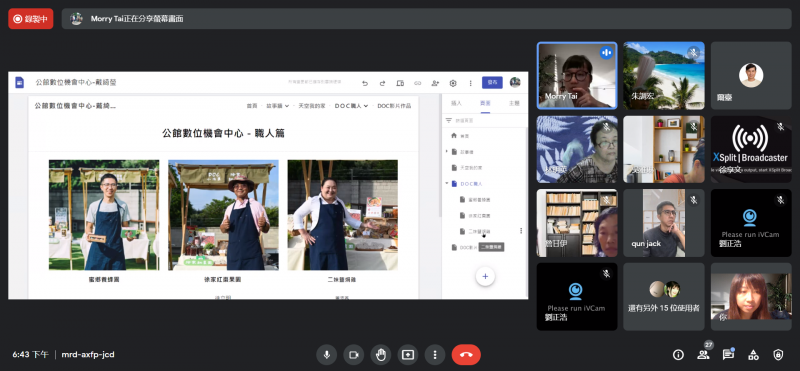Click the heading 公館數位機會中心 - 職人篇

pyautogui.click(x=223, y=134)
